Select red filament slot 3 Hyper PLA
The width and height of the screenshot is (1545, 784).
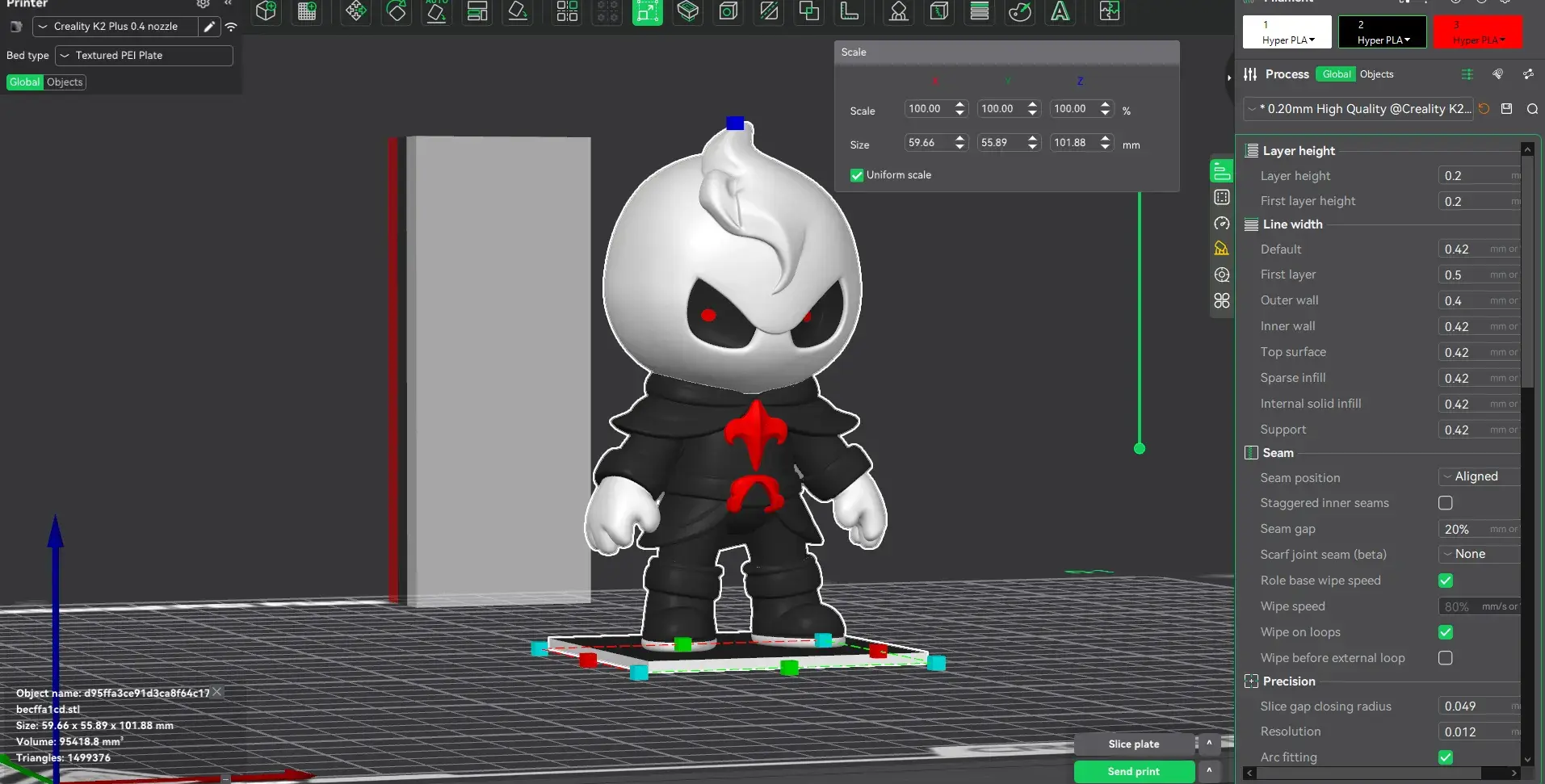coord(1478,32)
